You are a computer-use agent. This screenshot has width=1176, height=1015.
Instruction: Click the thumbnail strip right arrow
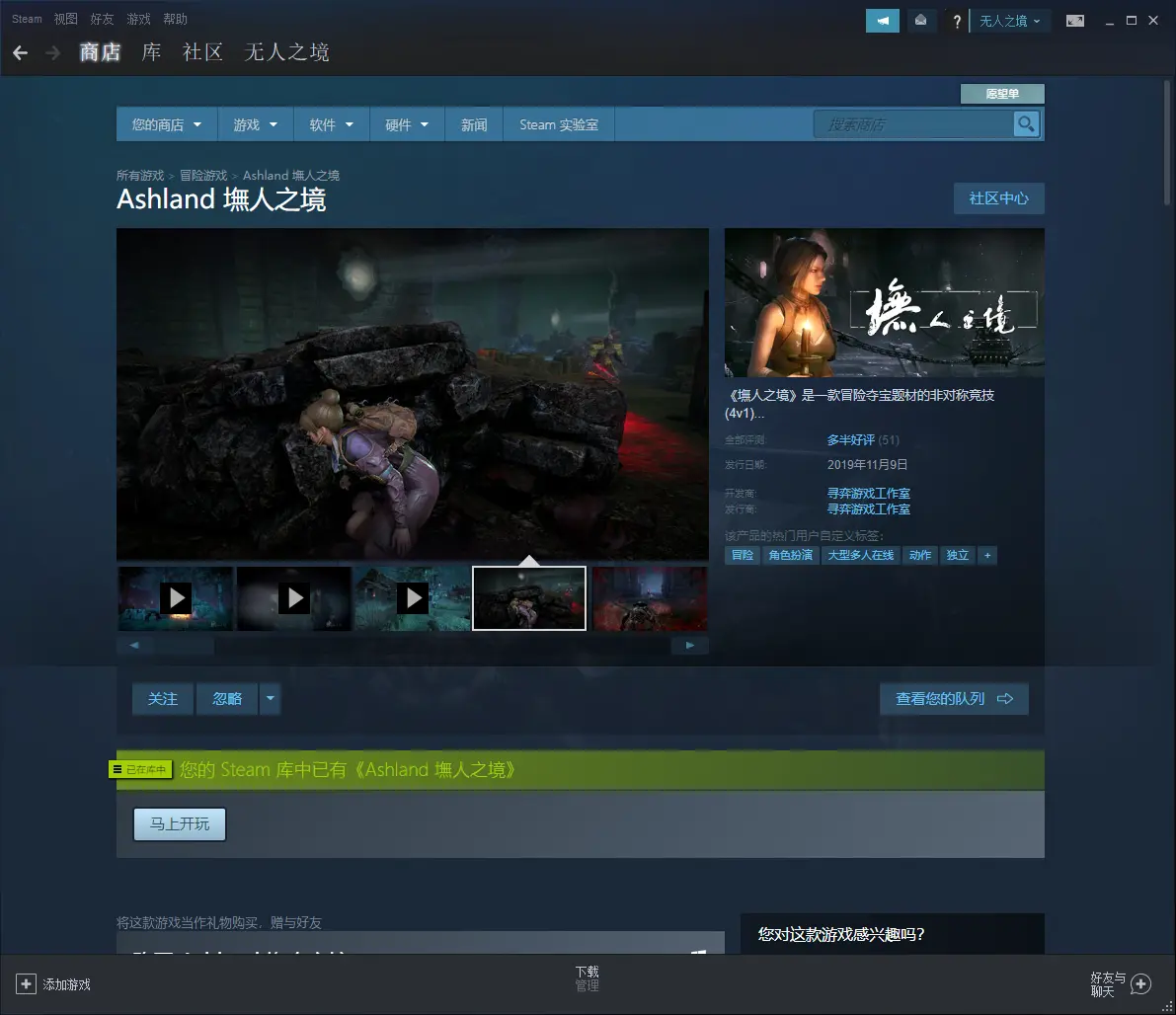[690, 645]
